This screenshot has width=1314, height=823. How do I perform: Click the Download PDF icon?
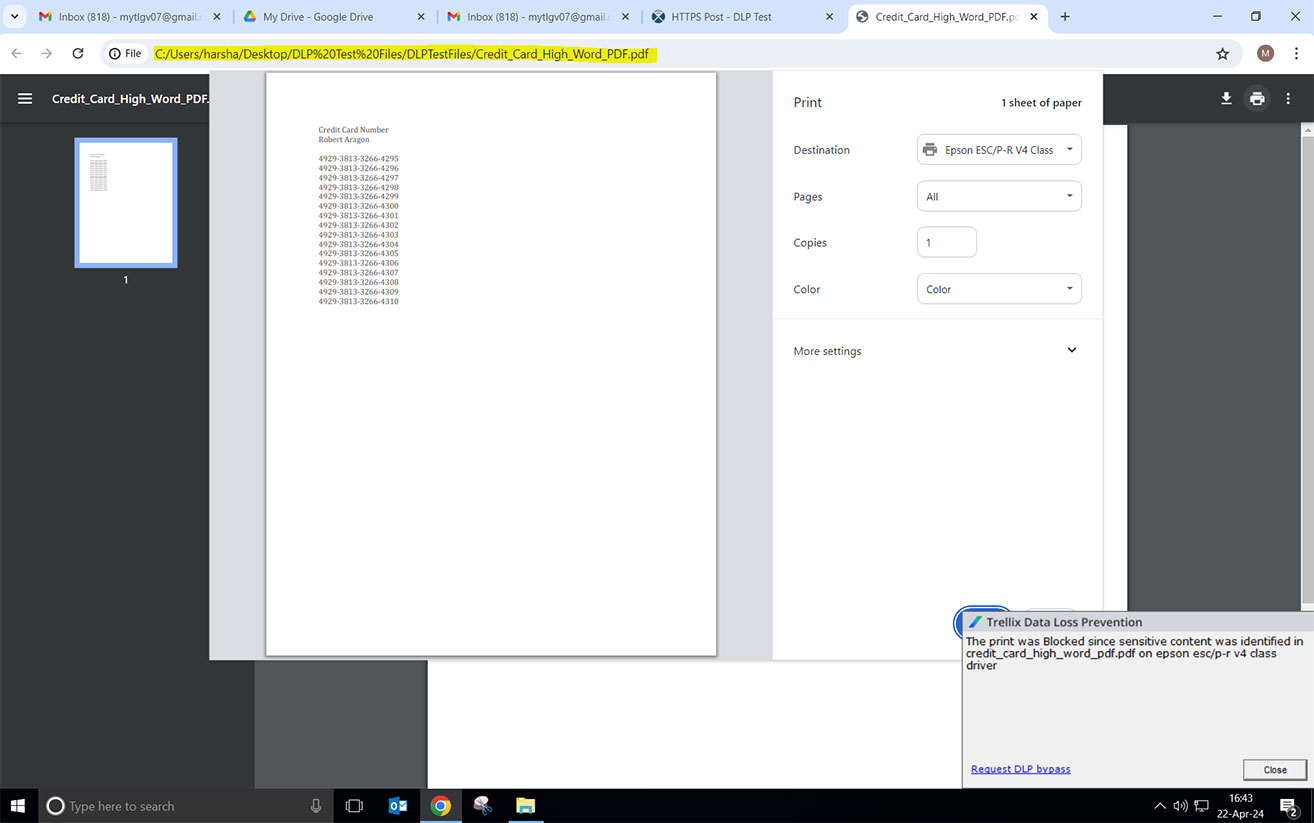point(1225,99)
